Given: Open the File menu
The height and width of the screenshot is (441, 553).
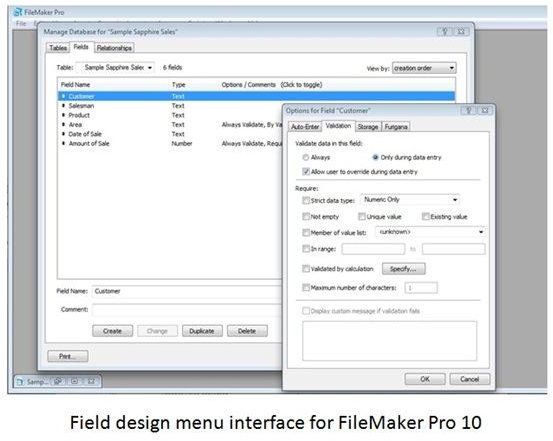Looking at the screenshot, I should click(x=21, y=23).
